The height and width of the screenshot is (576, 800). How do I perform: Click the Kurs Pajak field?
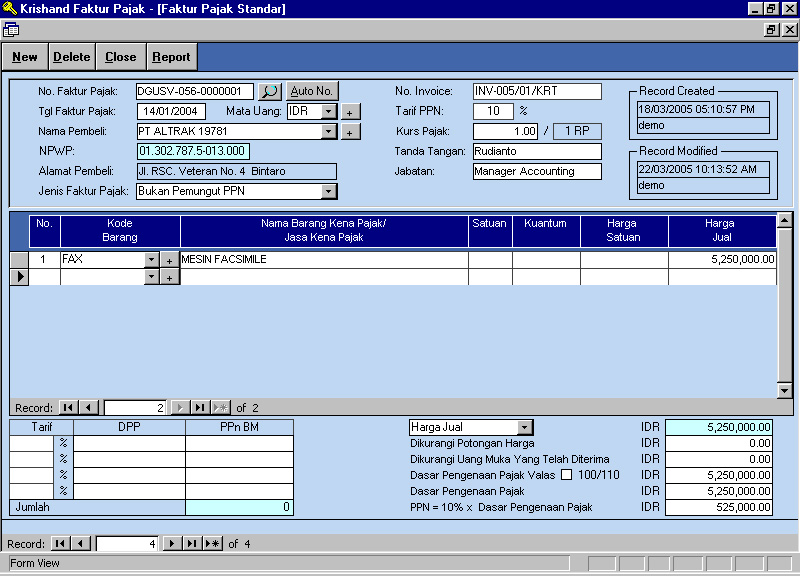506,131
